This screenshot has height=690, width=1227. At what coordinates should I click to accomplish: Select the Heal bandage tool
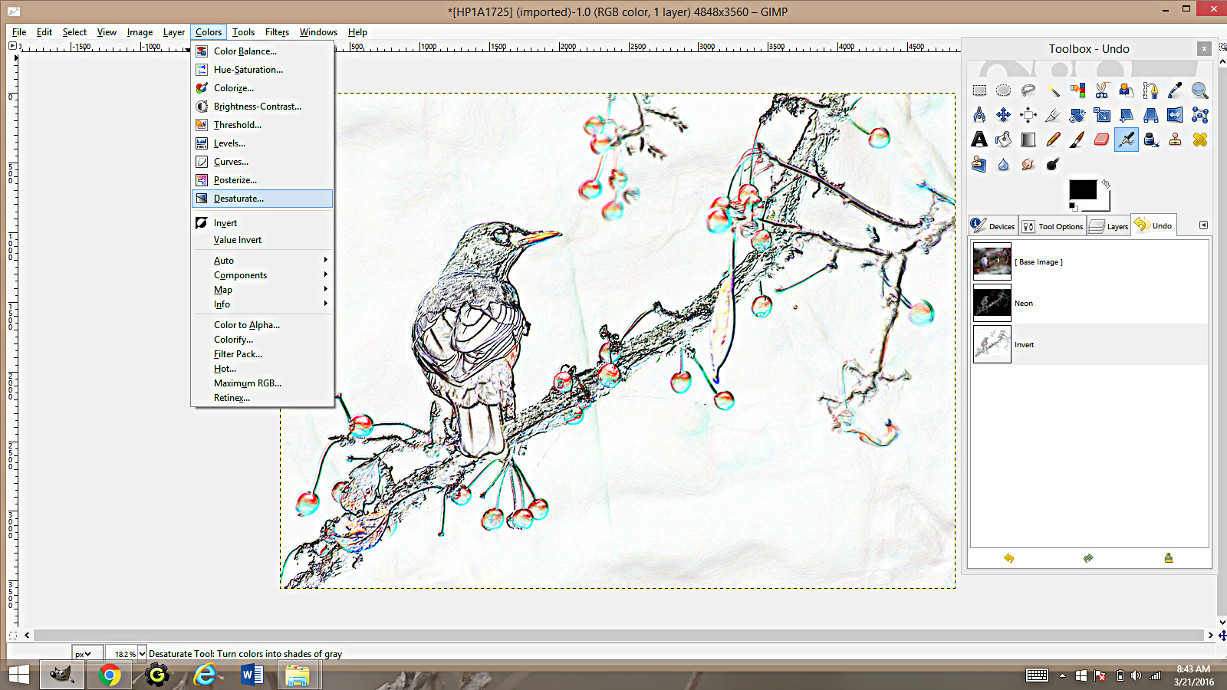pos(1199,139)
